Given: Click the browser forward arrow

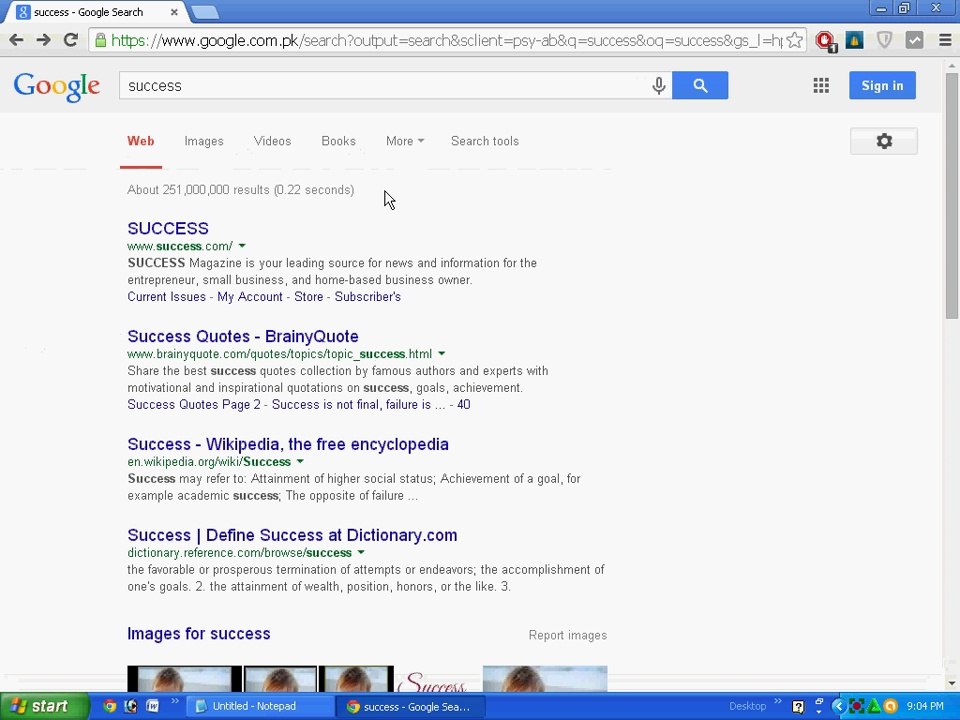Looking at the screenshot, I should pos(43,40).
